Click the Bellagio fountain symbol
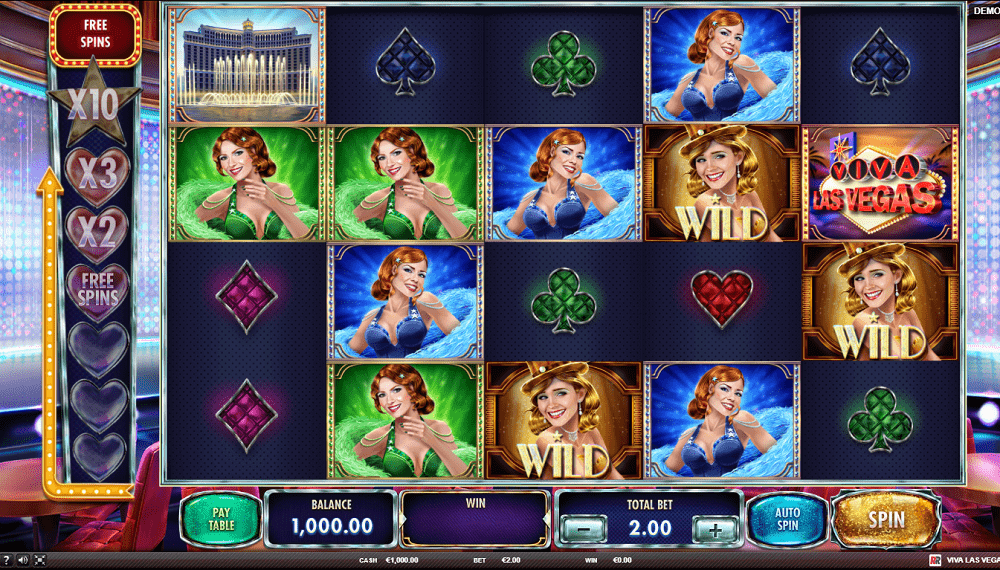 click(246, 65)
